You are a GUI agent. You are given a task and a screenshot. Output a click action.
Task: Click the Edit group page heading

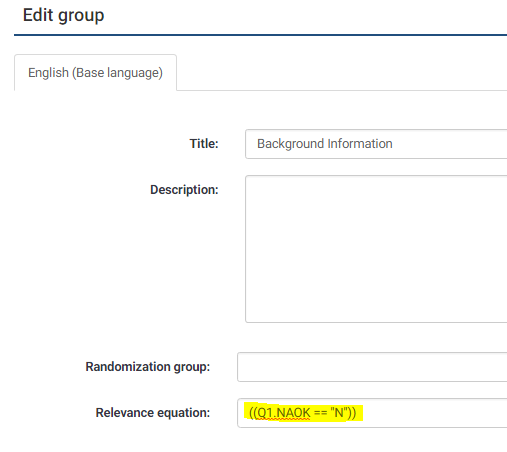(x=63, y=15)
